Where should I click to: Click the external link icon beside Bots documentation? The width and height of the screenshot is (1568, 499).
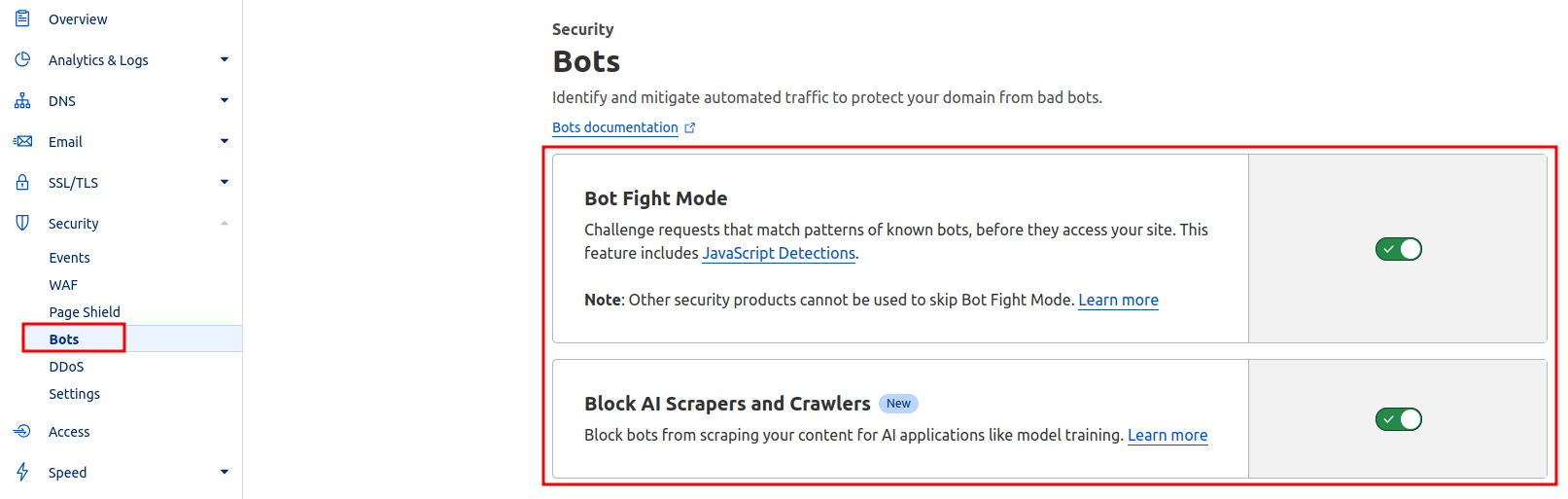(690, 127)
